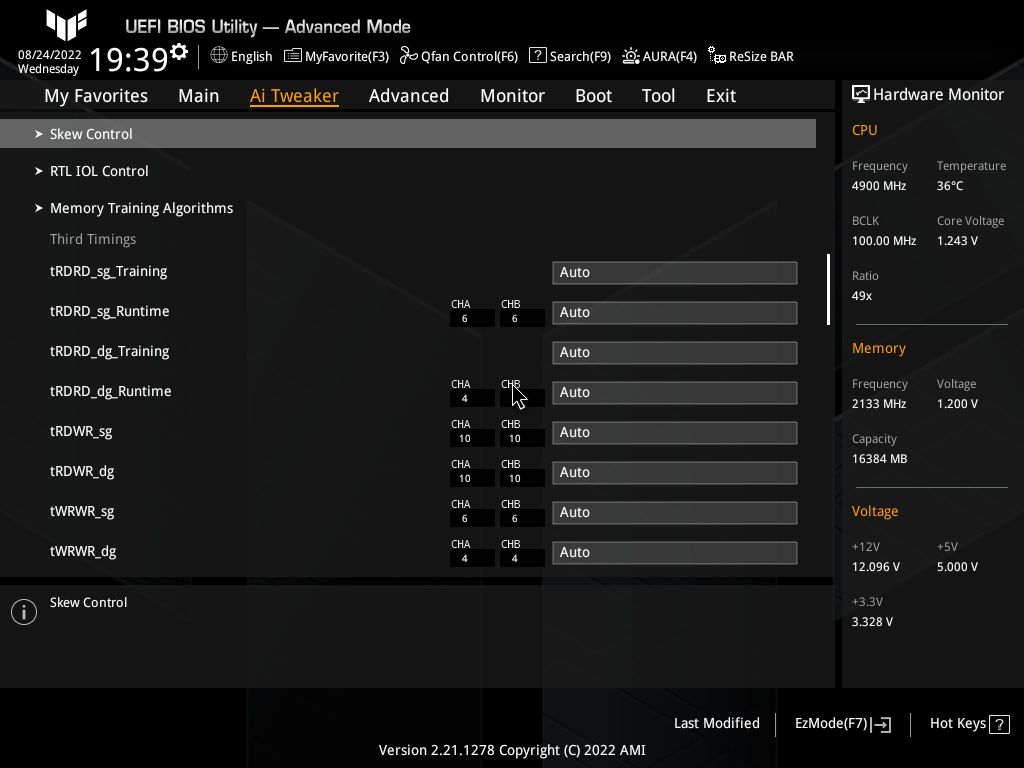Click the TUF logo icon
Image resolution: width=1024 pixels, height=768 pixels.
pyautogui.click(x=67, y=25)
